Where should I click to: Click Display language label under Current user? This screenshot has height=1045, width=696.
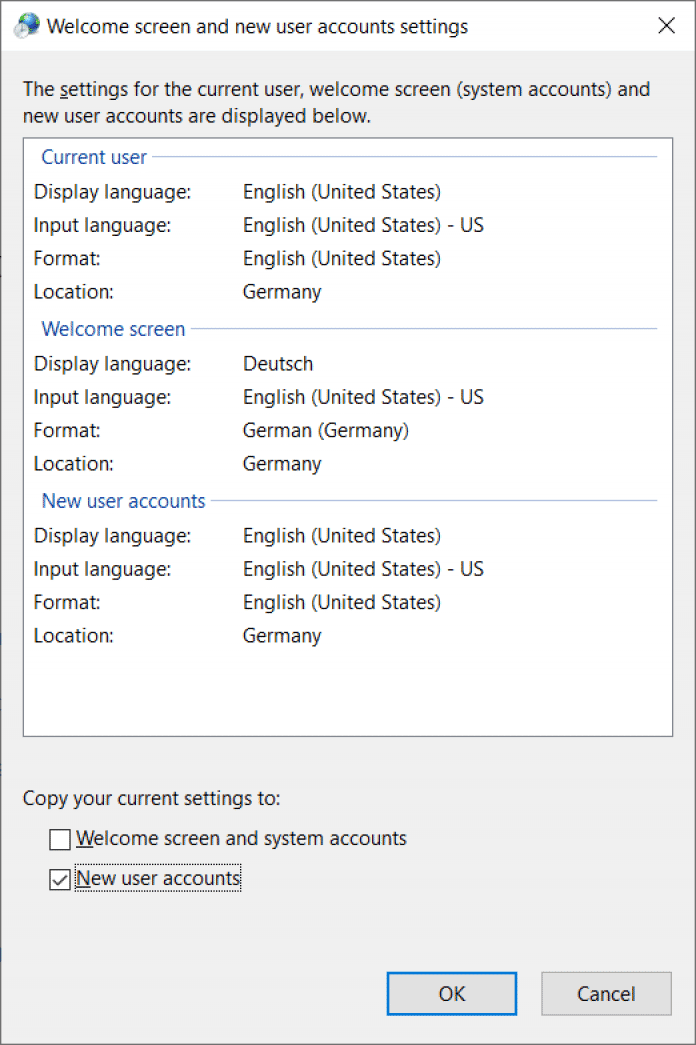[112, 191]
